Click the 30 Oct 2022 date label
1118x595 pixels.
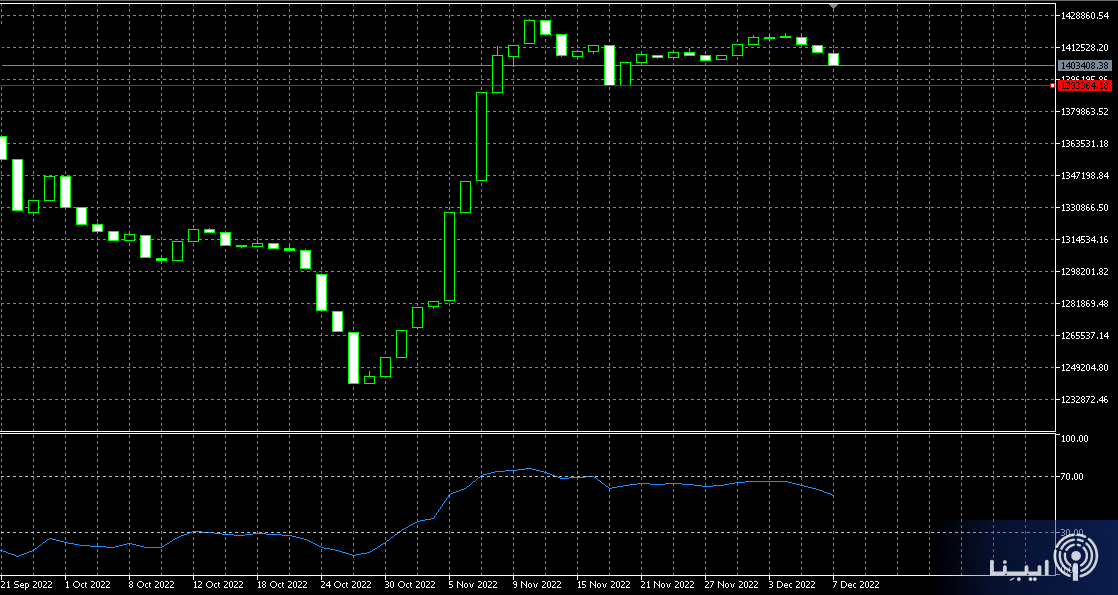pos(410,583)
